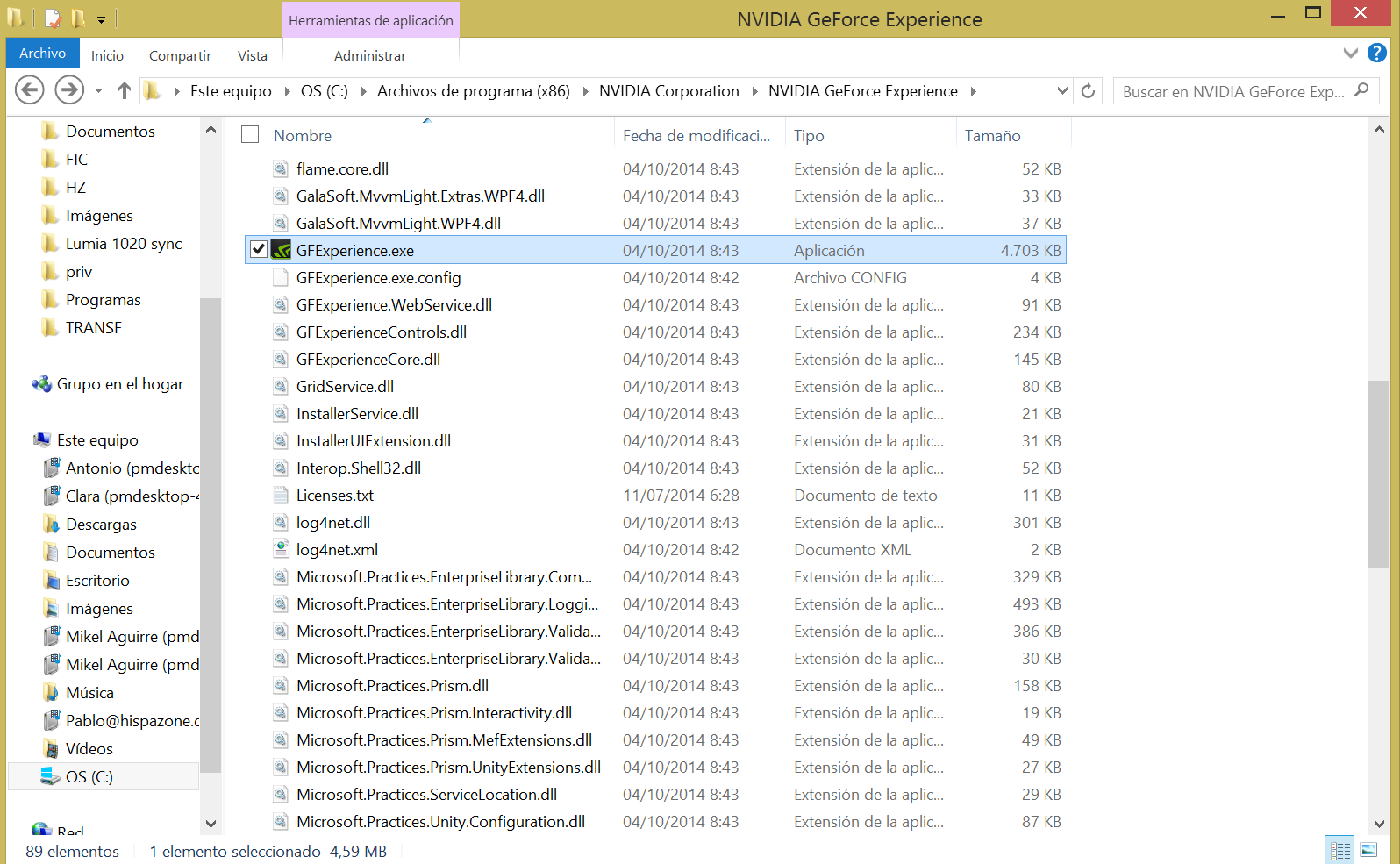Click navigation pane scroll down arrow
The width and height of the screenshot is (1400, 864).
(x=211, y=824)
